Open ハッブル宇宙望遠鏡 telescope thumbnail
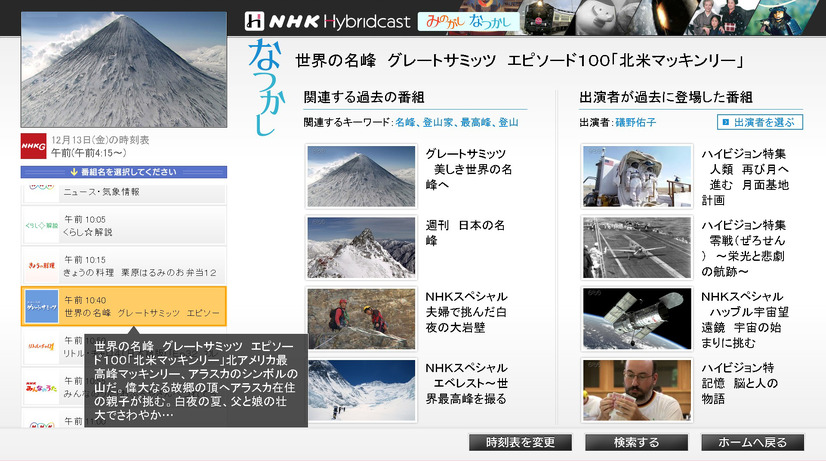 click(x=637, y=319)
